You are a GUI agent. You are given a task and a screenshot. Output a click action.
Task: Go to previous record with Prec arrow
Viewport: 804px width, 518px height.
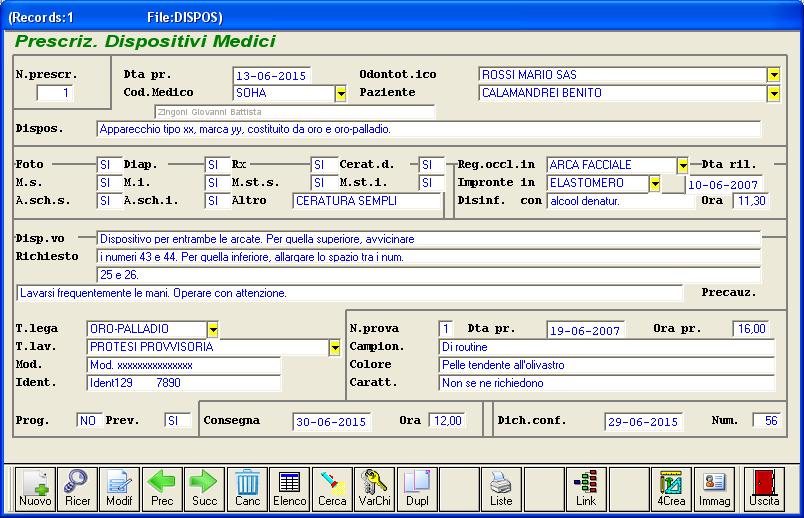pyautogui.click(x=162, y=489)
